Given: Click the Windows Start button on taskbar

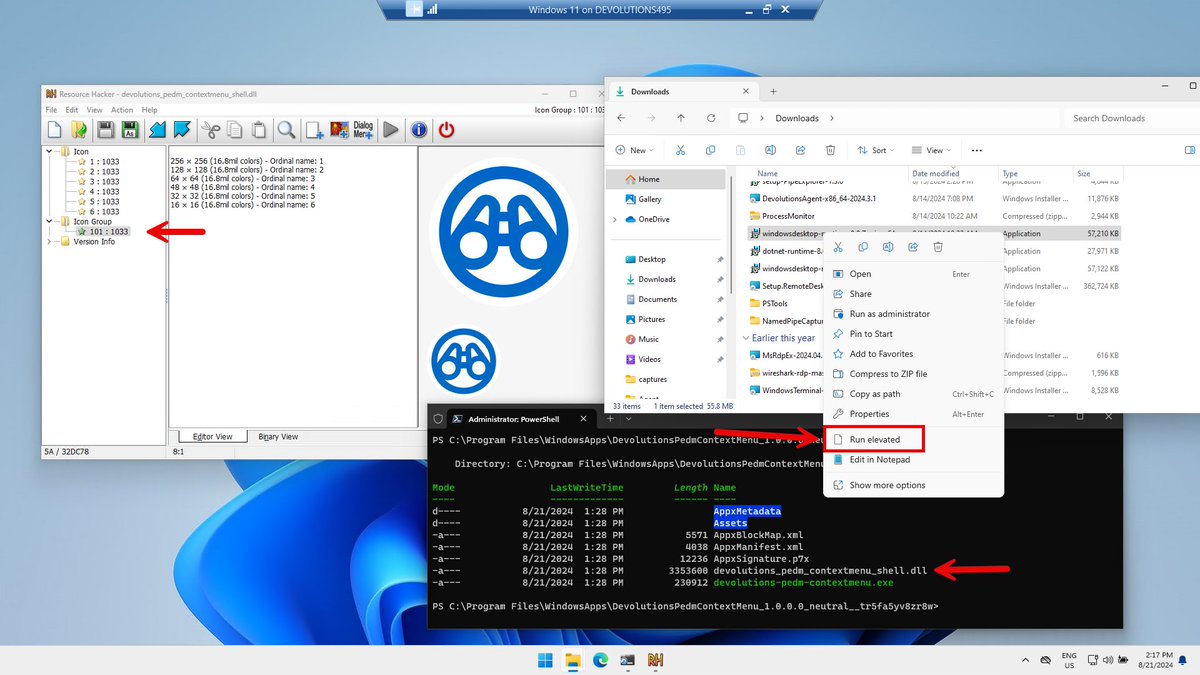Looking at the screenshot, I should pos(546,660).
